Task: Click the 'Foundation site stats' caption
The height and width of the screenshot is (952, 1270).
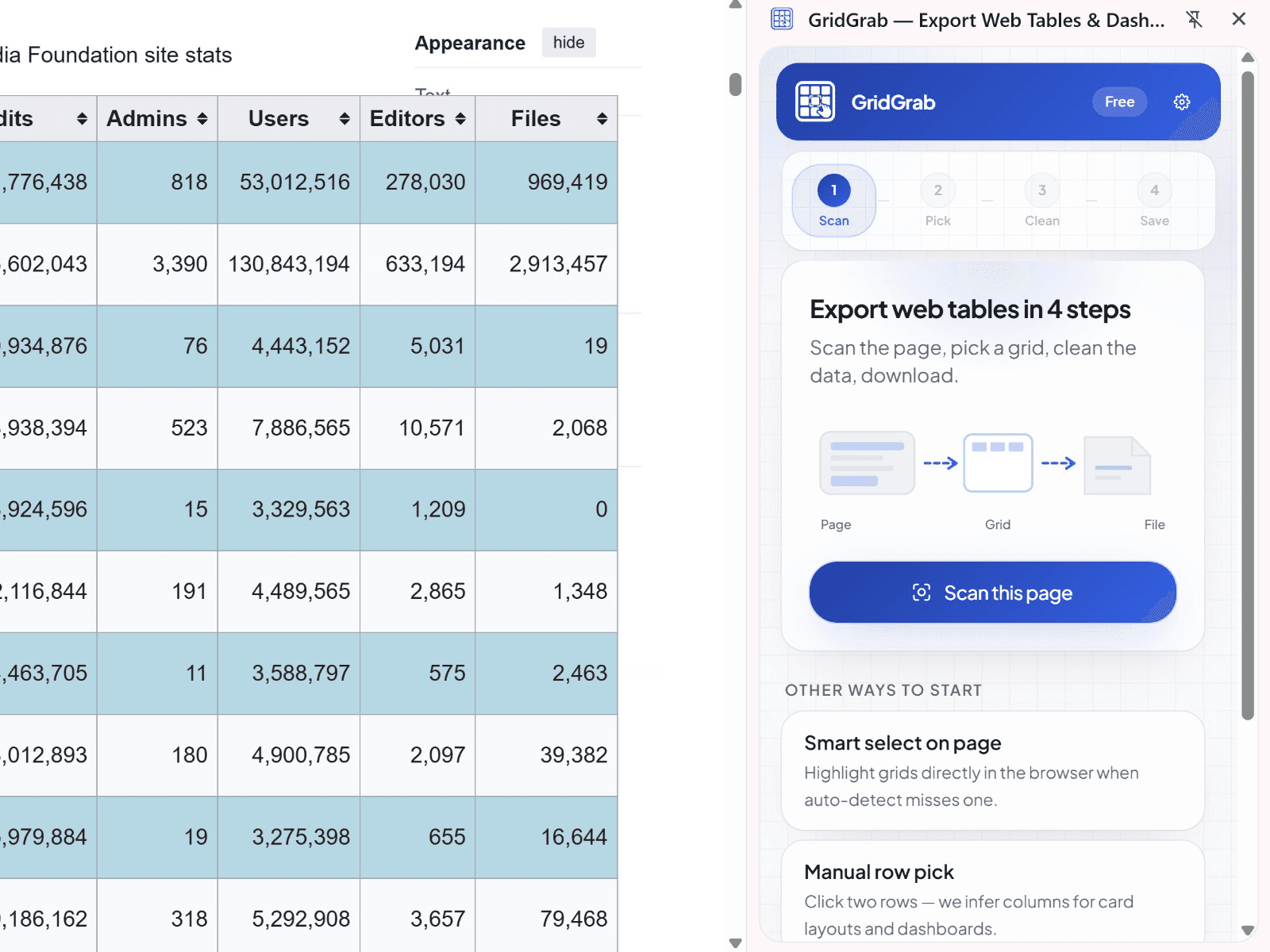Action: [129, 55]
